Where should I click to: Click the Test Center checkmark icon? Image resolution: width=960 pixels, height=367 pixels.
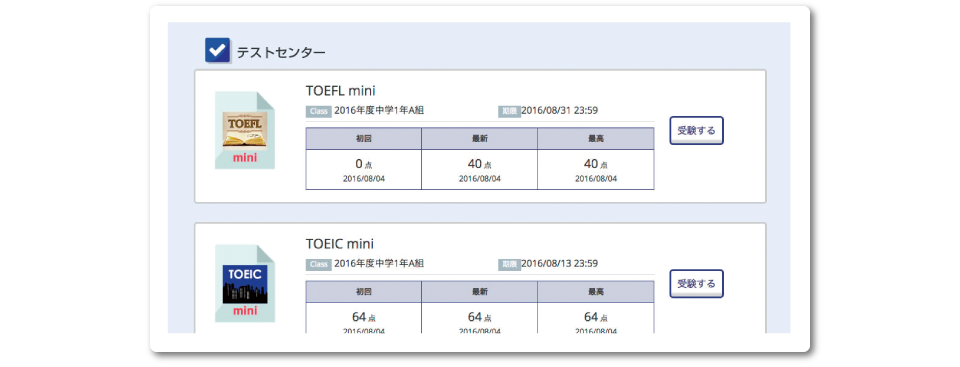point(217,50)
